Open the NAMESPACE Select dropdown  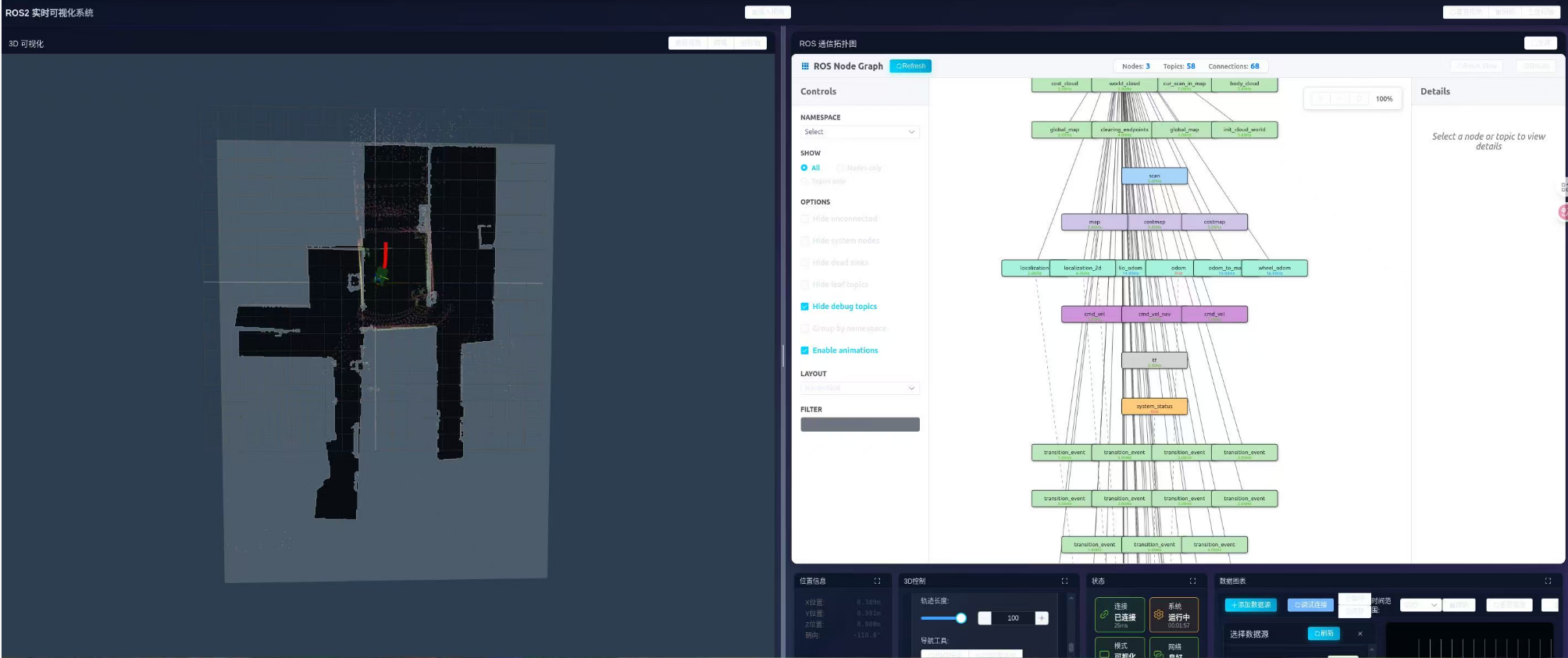pos(859,132)
